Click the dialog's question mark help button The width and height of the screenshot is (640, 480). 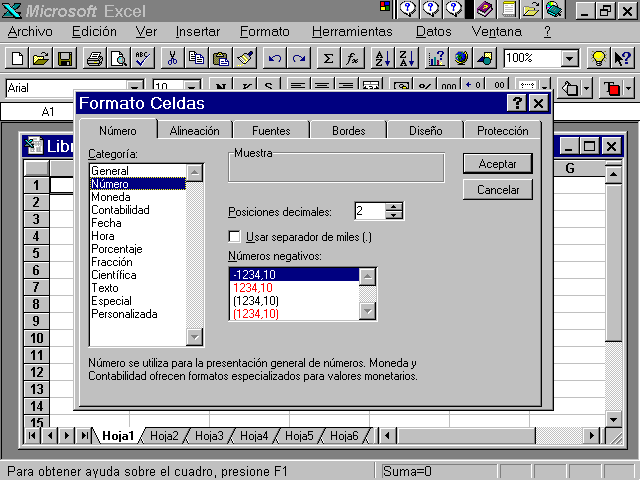517,103
